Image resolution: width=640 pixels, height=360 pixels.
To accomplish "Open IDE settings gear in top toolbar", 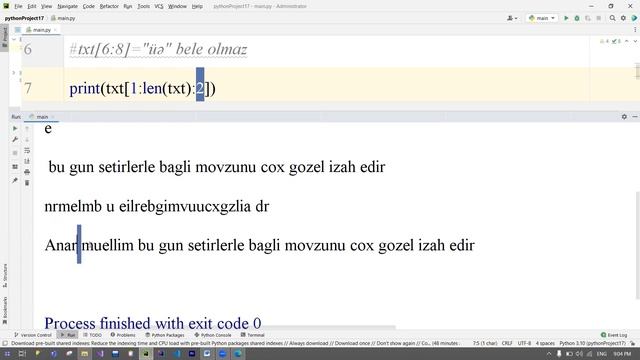I will point(623,18).
